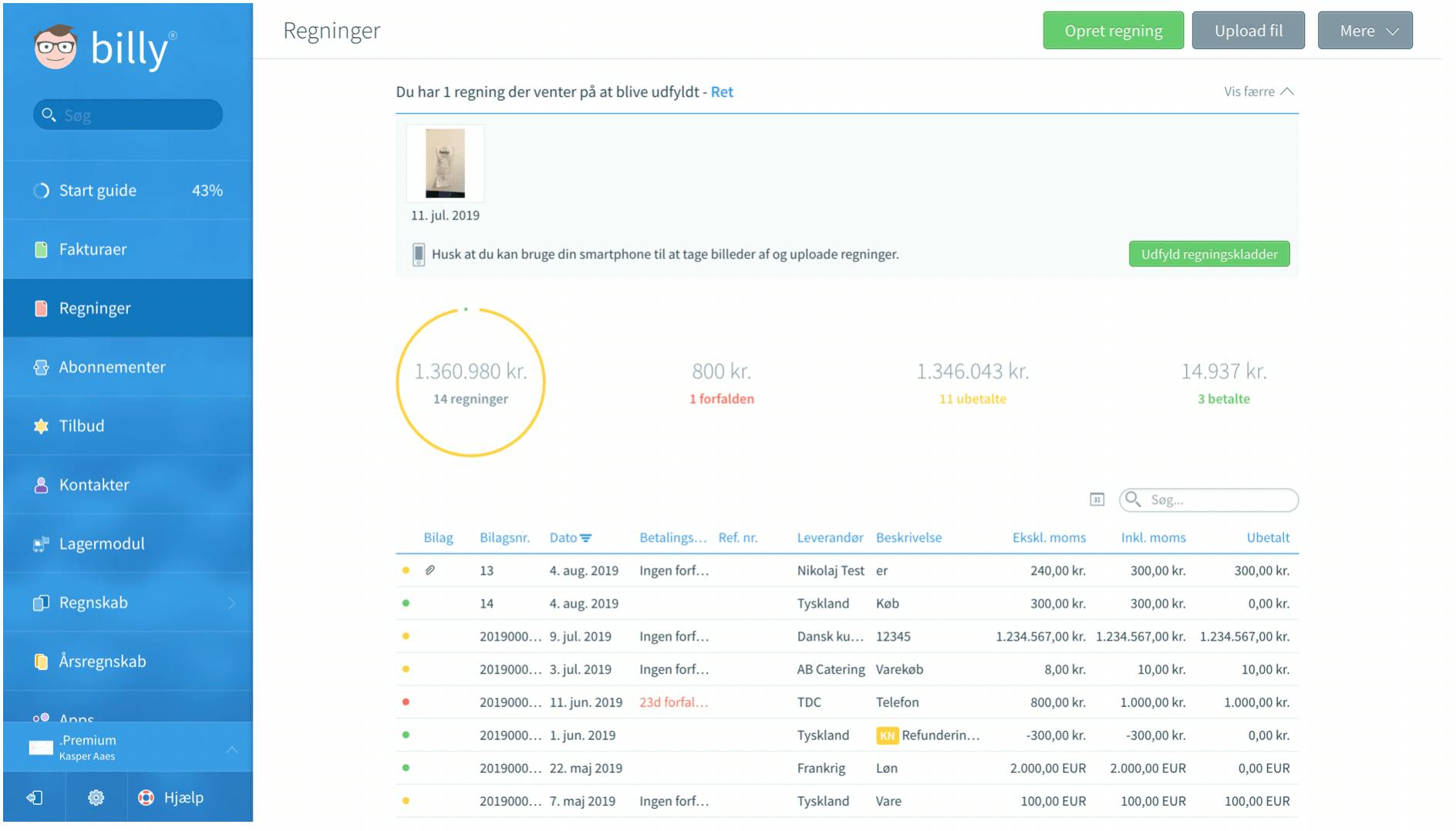Image resolution: width=1456 pixels, height=831 pixels.
Task: Sort by Leverandør column header
Action: [830, 538]
